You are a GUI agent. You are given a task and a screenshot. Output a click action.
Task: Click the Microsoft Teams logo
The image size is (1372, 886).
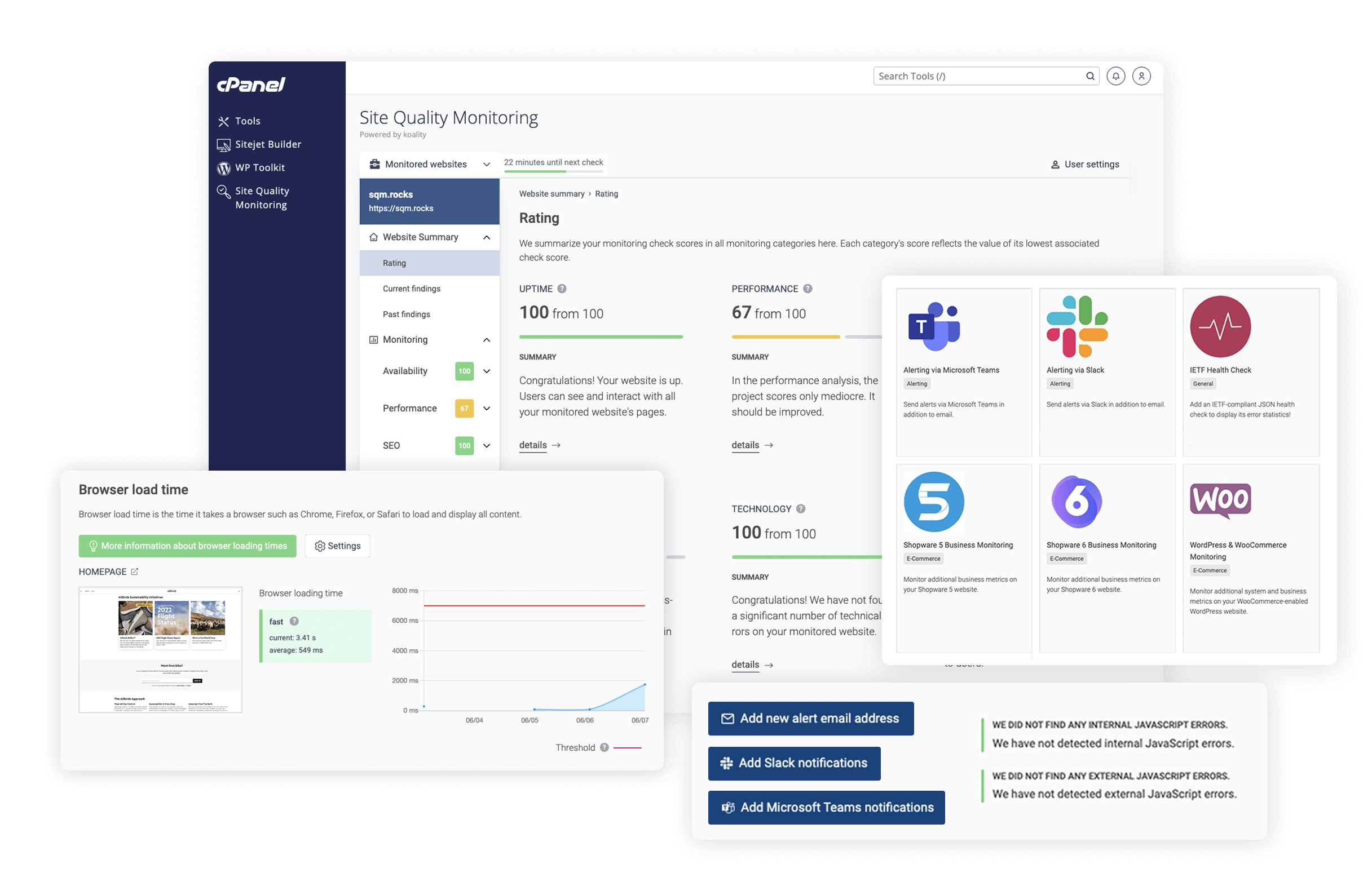tap(933, 326)
